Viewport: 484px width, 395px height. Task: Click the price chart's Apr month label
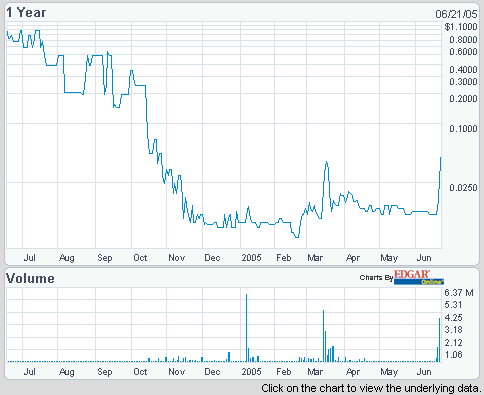coord(353,258)
